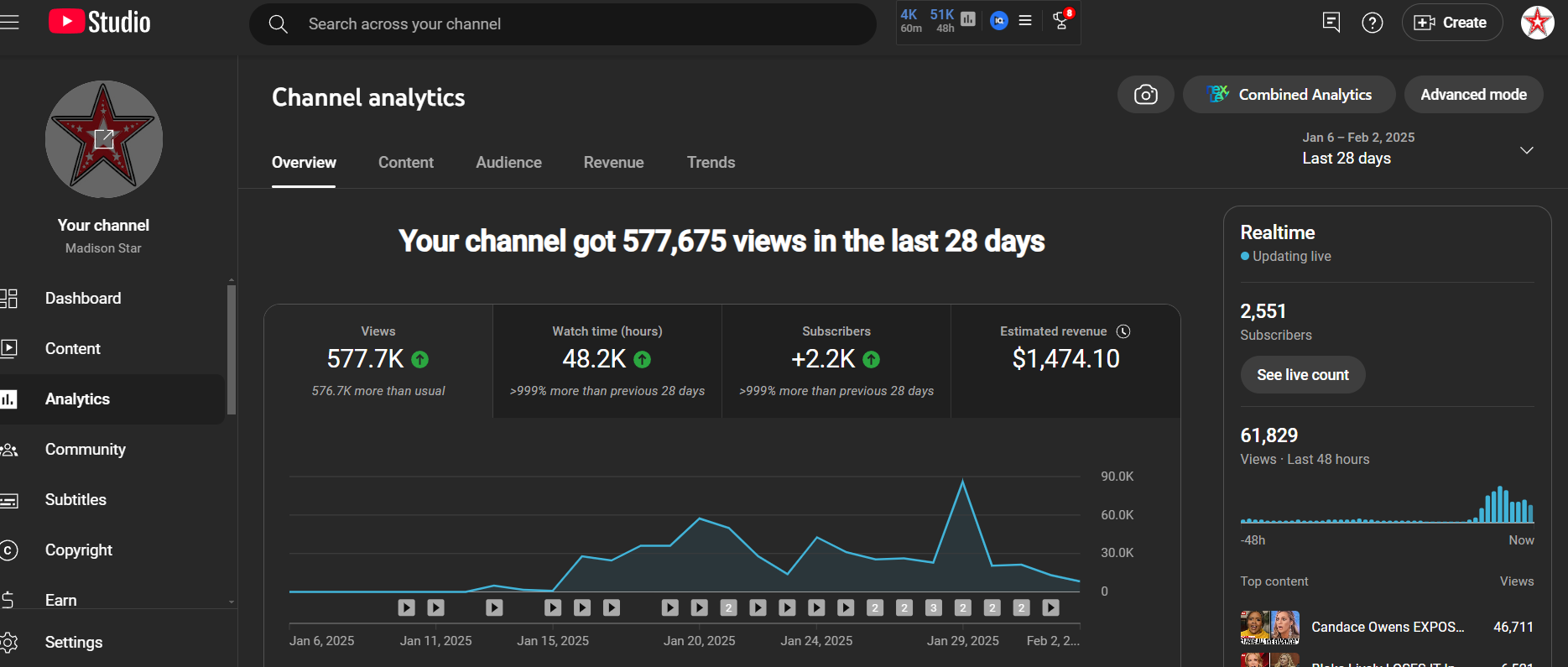Switch to the Audience tab

tap(508, 163)
